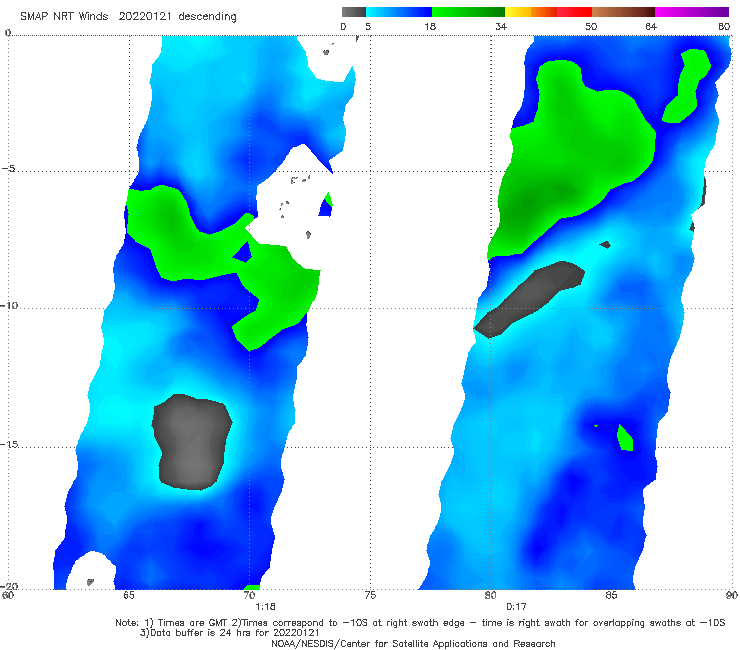740x650 pixels.
Task: Click the longitude axis label "65"
Action: tap(129, 595)
